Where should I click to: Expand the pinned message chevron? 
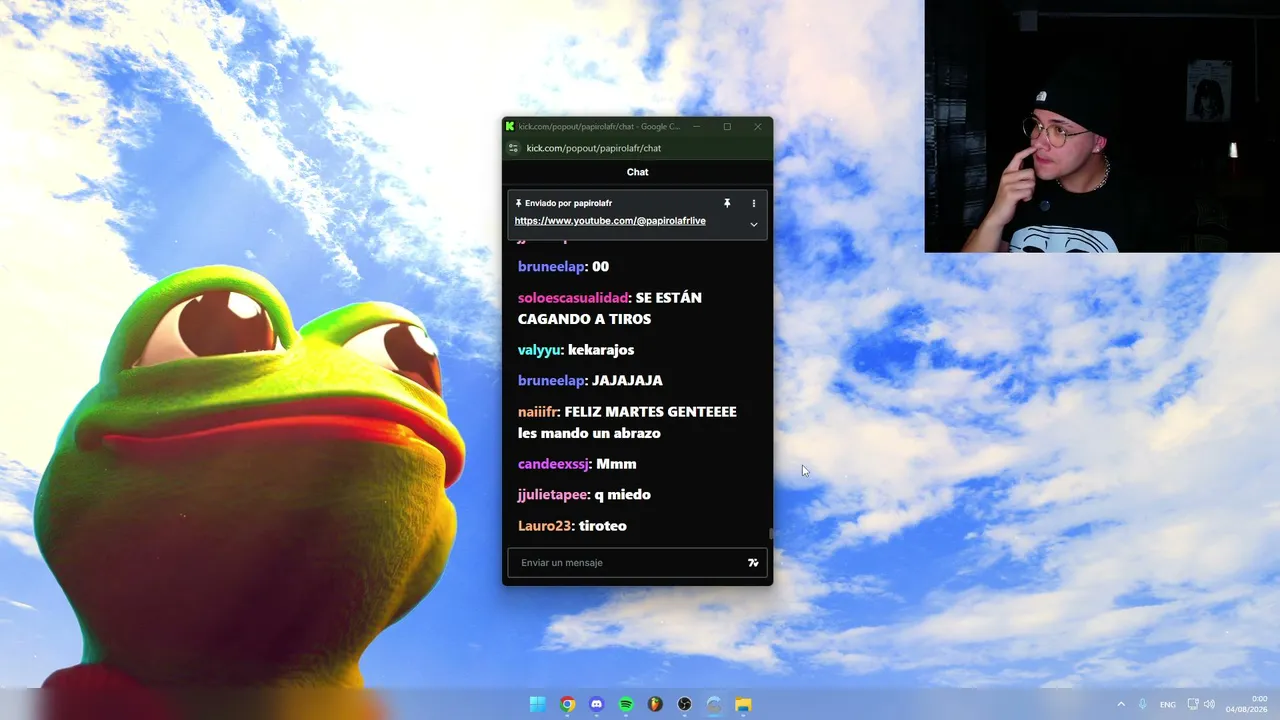click(754, 224)
